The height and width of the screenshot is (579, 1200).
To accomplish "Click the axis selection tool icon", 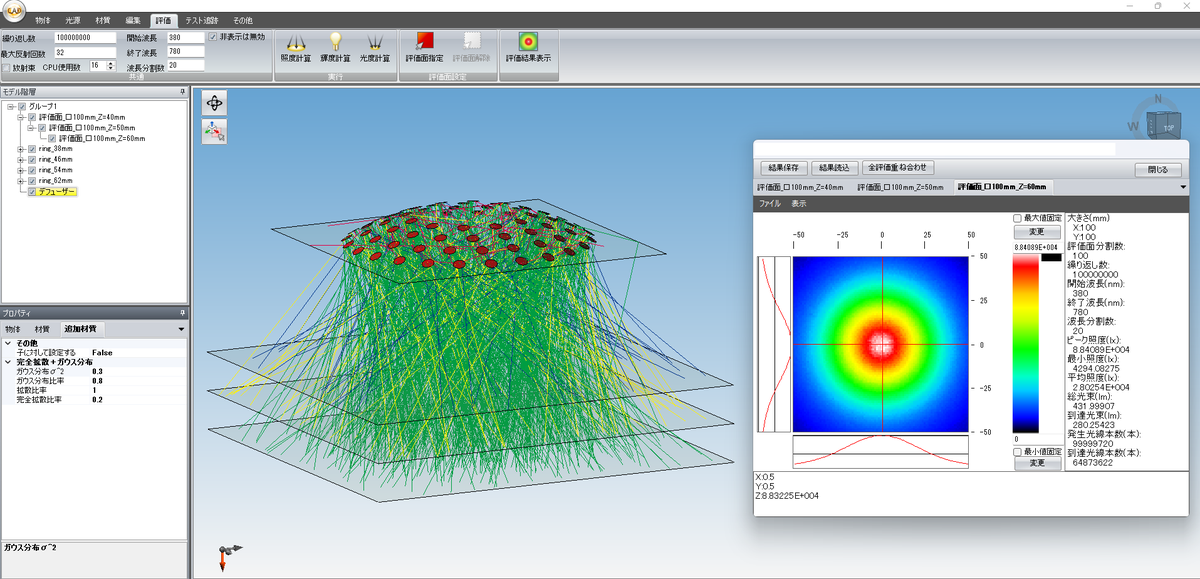I will (x=215, y=131).
